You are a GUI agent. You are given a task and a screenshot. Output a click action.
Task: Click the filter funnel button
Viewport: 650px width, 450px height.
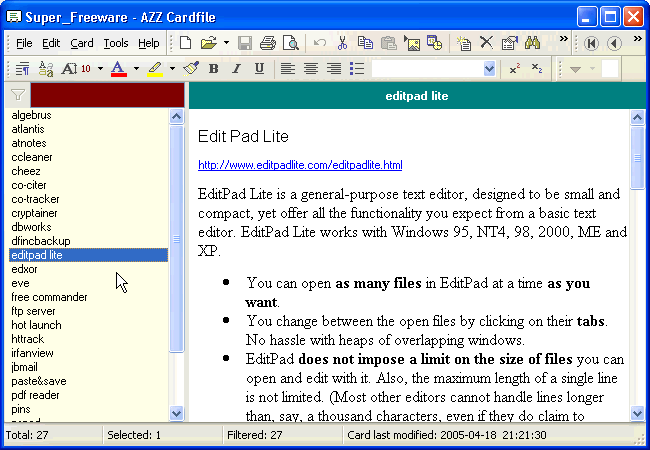point(18,95)
